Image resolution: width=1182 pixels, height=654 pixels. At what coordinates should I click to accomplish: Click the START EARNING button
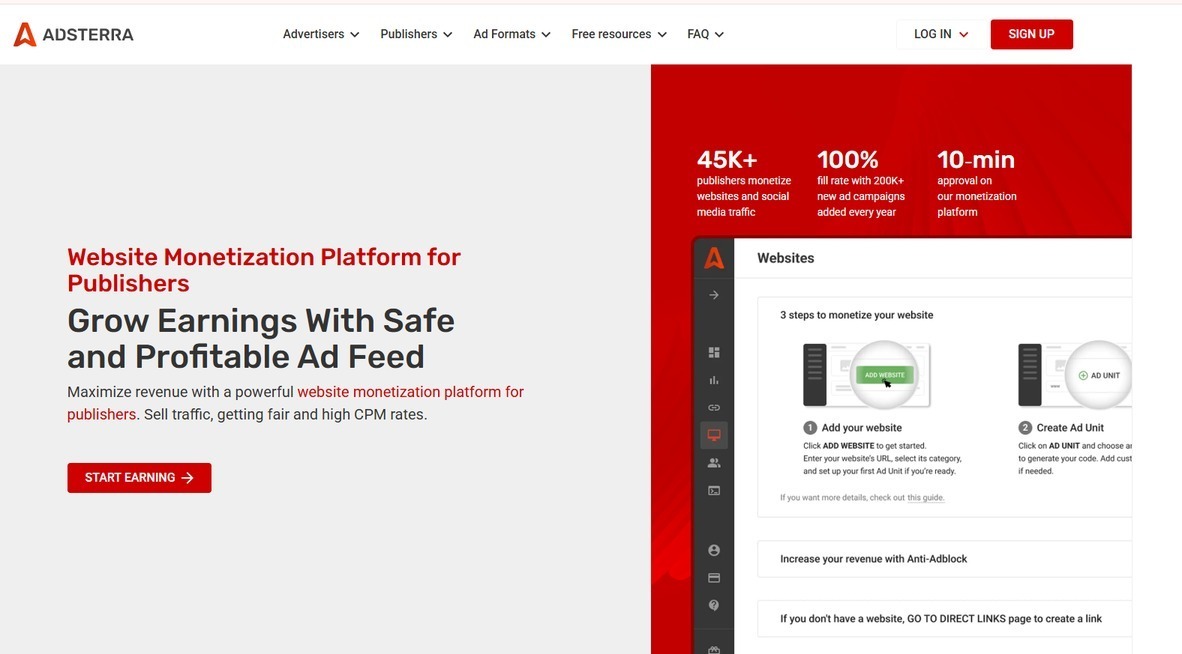pyautogui.click(x=139, y=478)
